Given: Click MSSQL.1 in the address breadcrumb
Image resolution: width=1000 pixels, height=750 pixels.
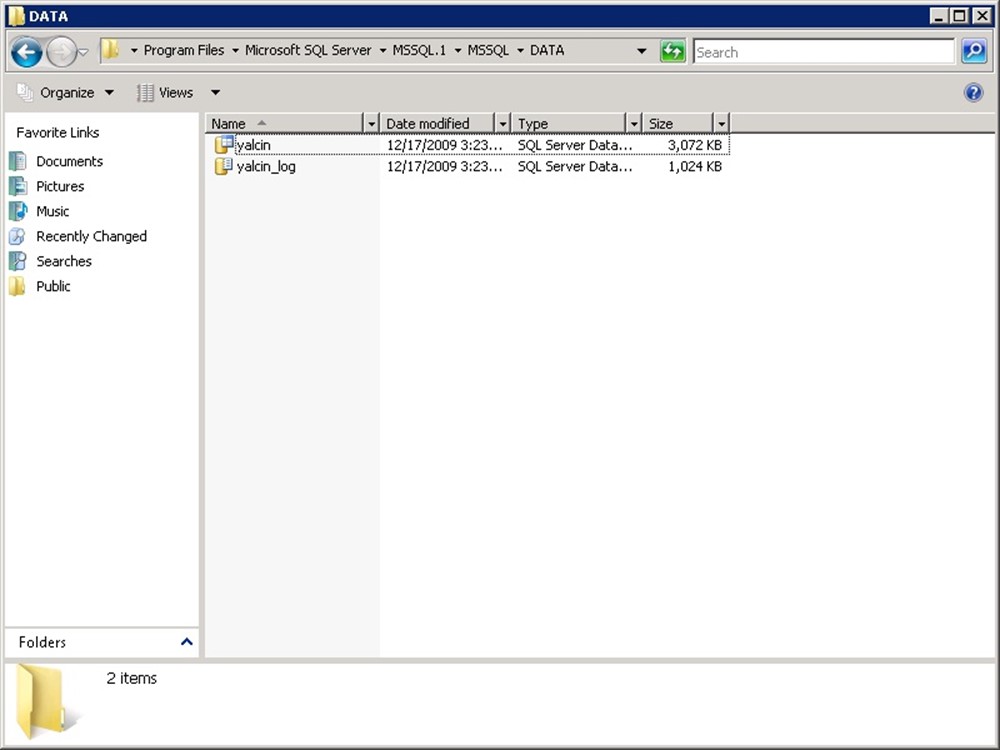Looking at the screenshot, I should [419, 50].
